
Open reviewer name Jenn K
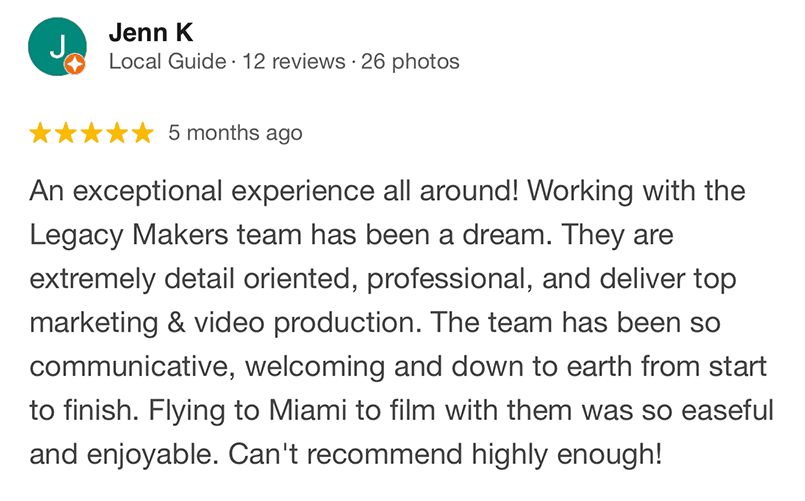150,32
